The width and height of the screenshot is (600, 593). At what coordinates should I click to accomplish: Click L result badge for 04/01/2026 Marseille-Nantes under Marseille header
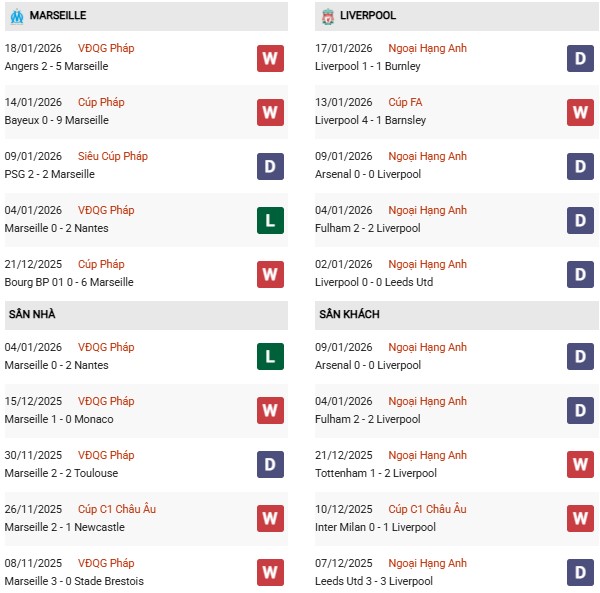pyautogui.click(x=270, y=220)
